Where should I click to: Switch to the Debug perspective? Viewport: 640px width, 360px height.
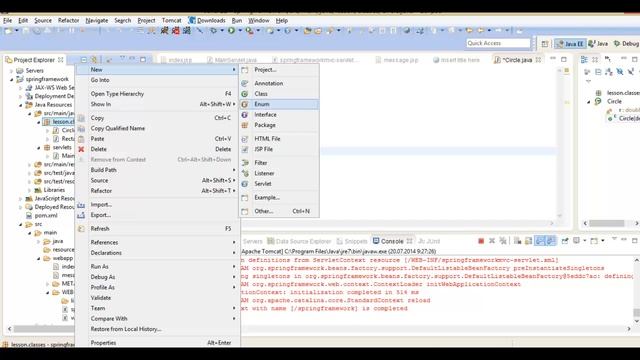tap(626, 44)
